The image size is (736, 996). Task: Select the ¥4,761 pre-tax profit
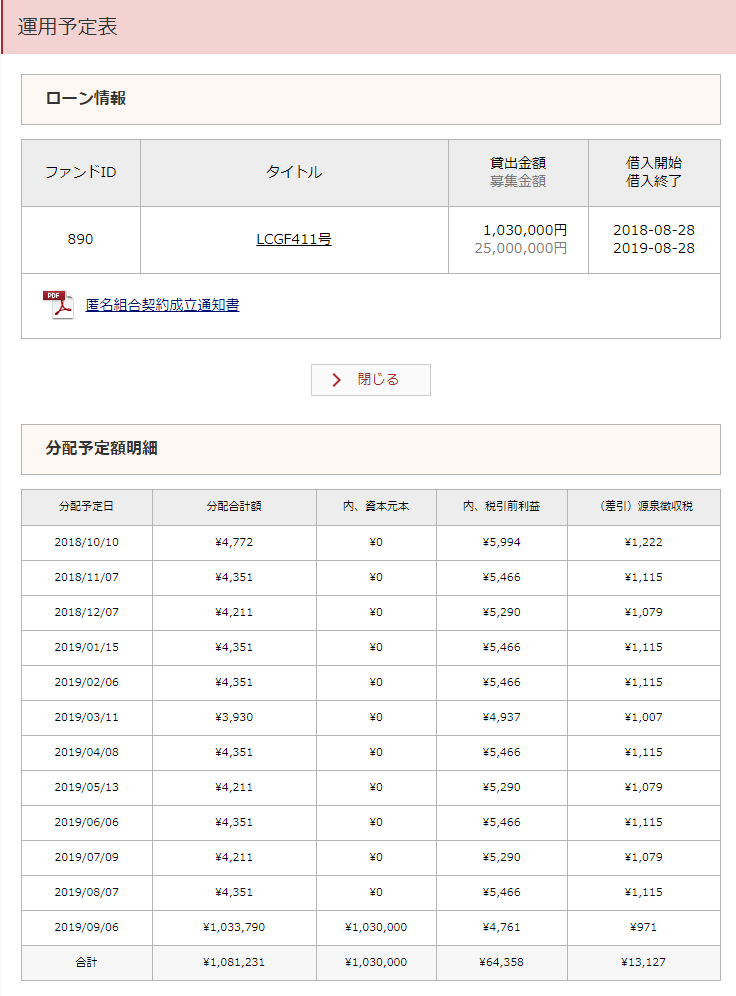click(502, 927)
